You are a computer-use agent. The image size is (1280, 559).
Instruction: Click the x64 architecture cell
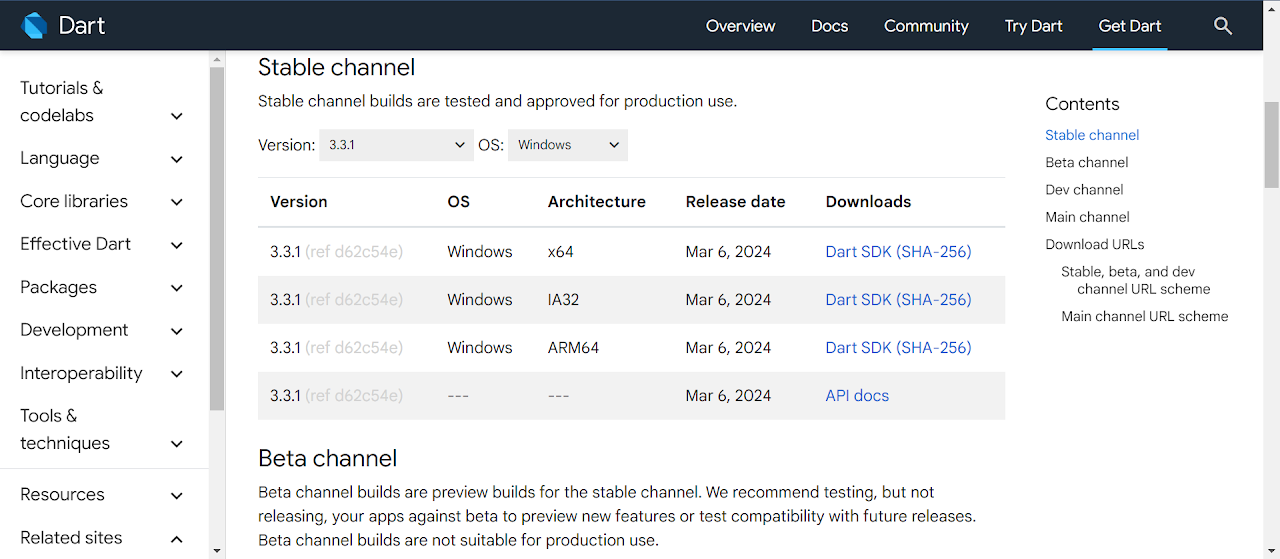(x=561, y=252)
